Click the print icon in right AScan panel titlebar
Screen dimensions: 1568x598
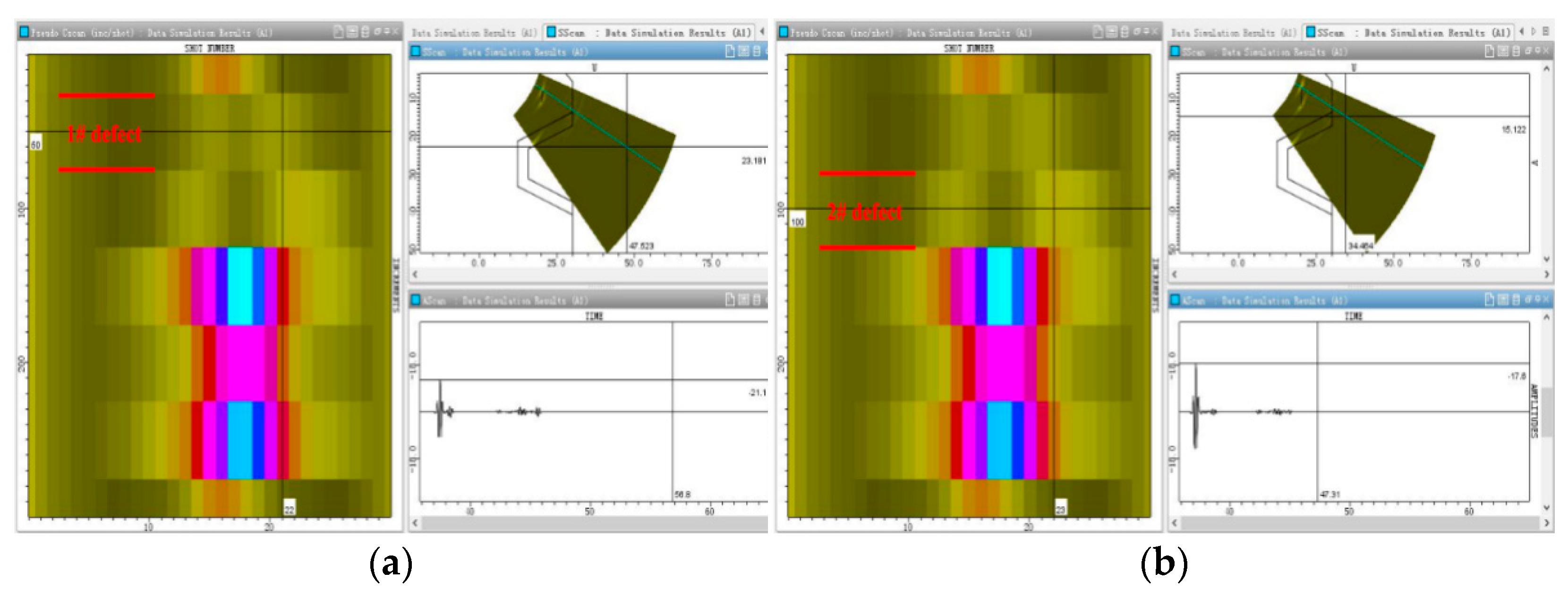(1516, 299)
